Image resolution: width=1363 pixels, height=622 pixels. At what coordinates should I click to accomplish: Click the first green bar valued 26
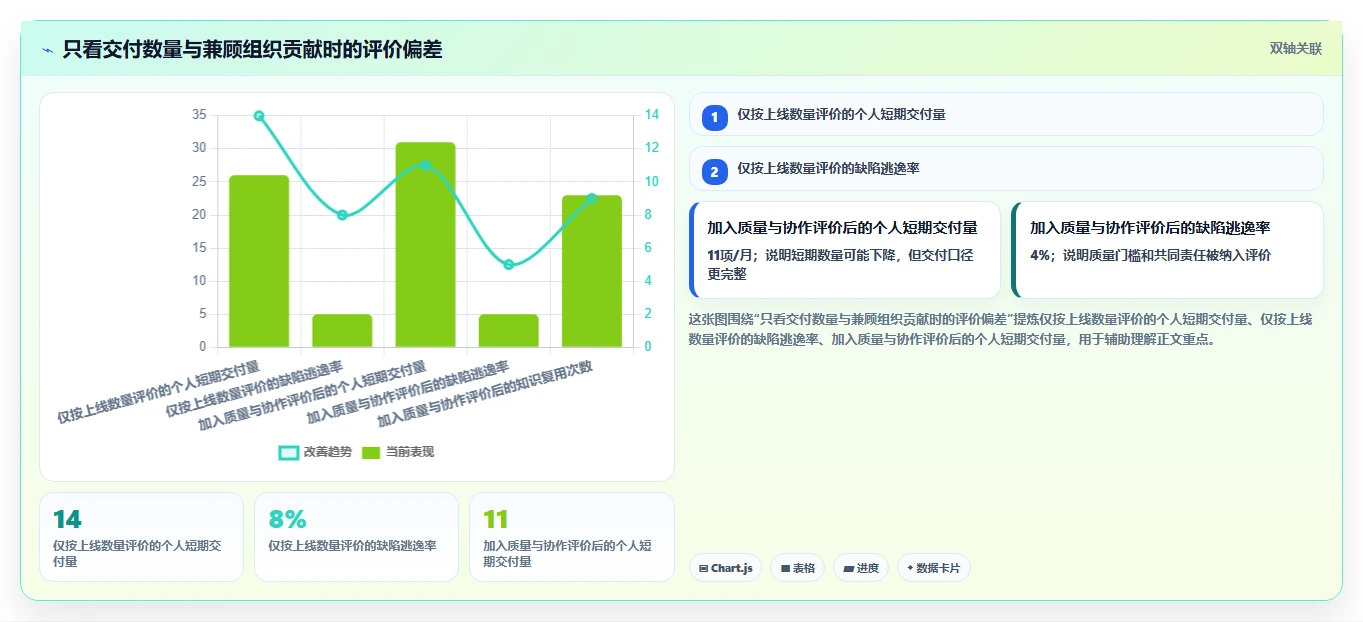point(259,261)
